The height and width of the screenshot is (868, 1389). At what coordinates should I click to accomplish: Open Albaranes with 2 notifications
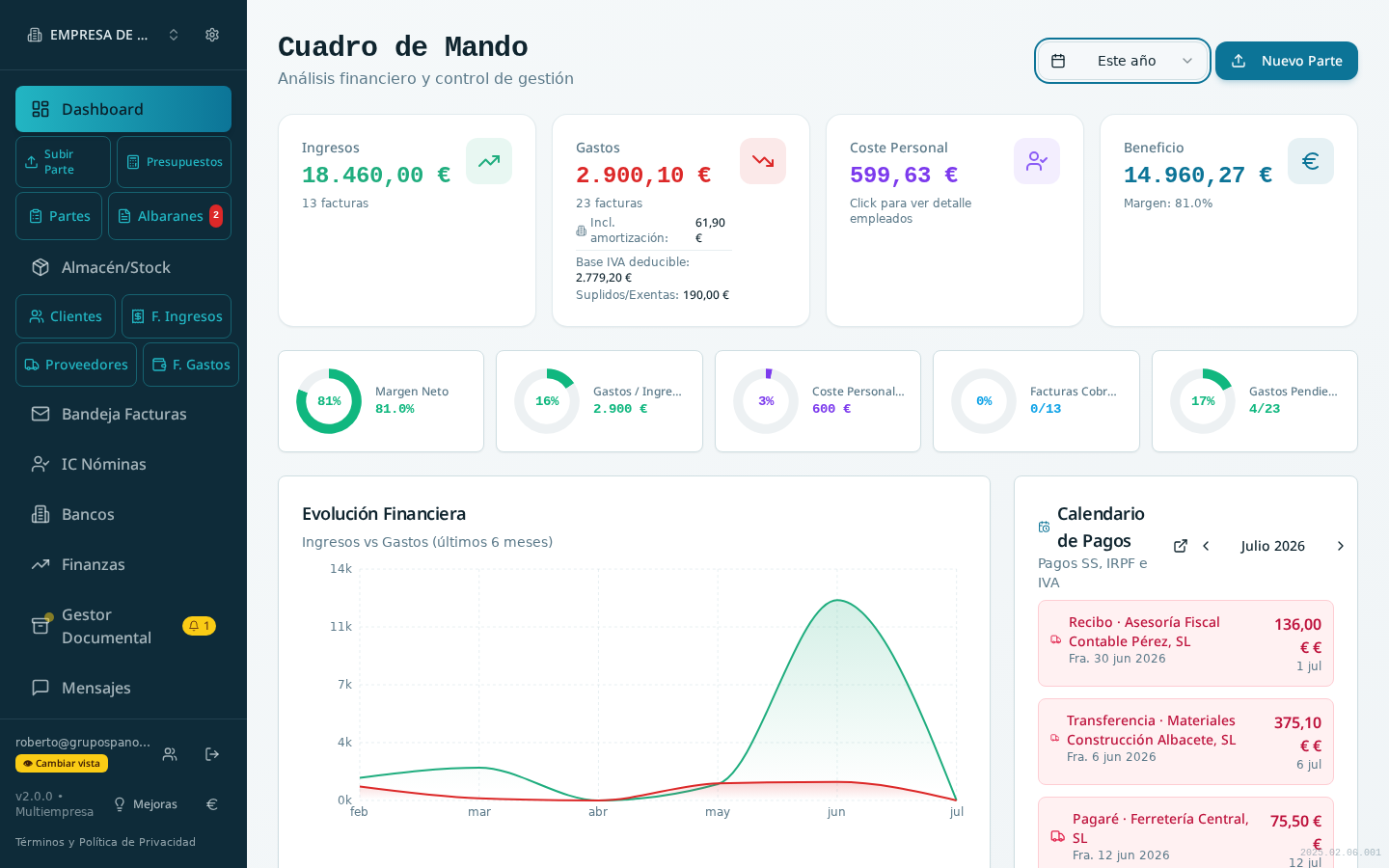click(170, 216)
